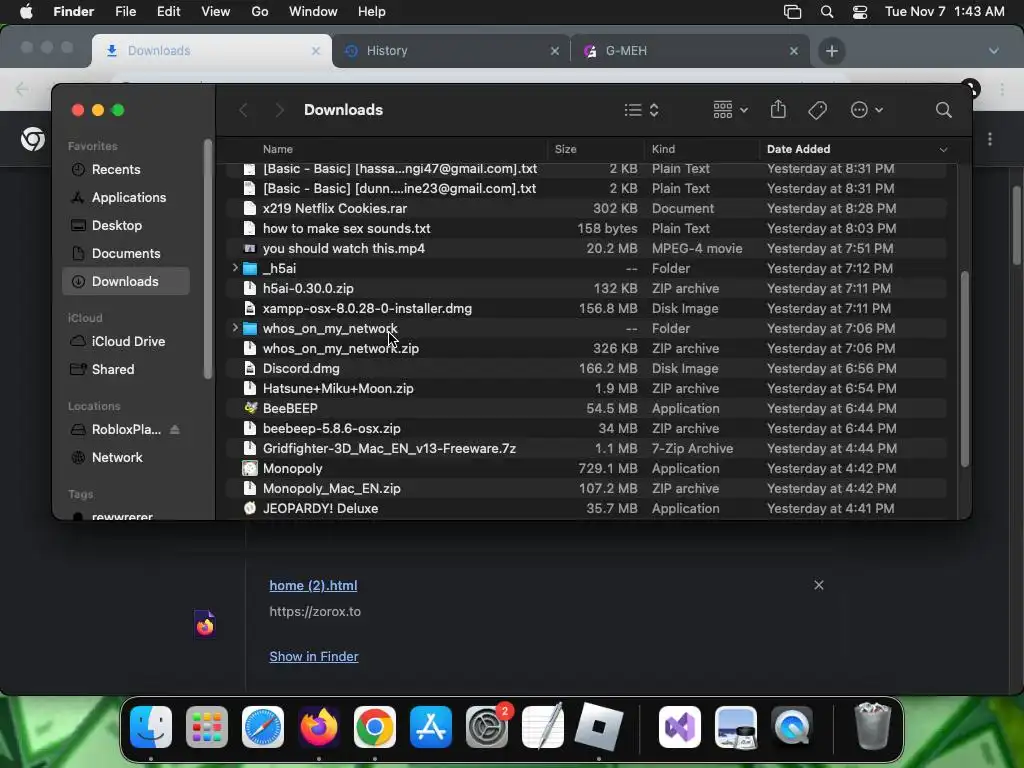1024x768 pixels.
Task: Select iCloud Drive in sidebar
Action: coord(127,342)
